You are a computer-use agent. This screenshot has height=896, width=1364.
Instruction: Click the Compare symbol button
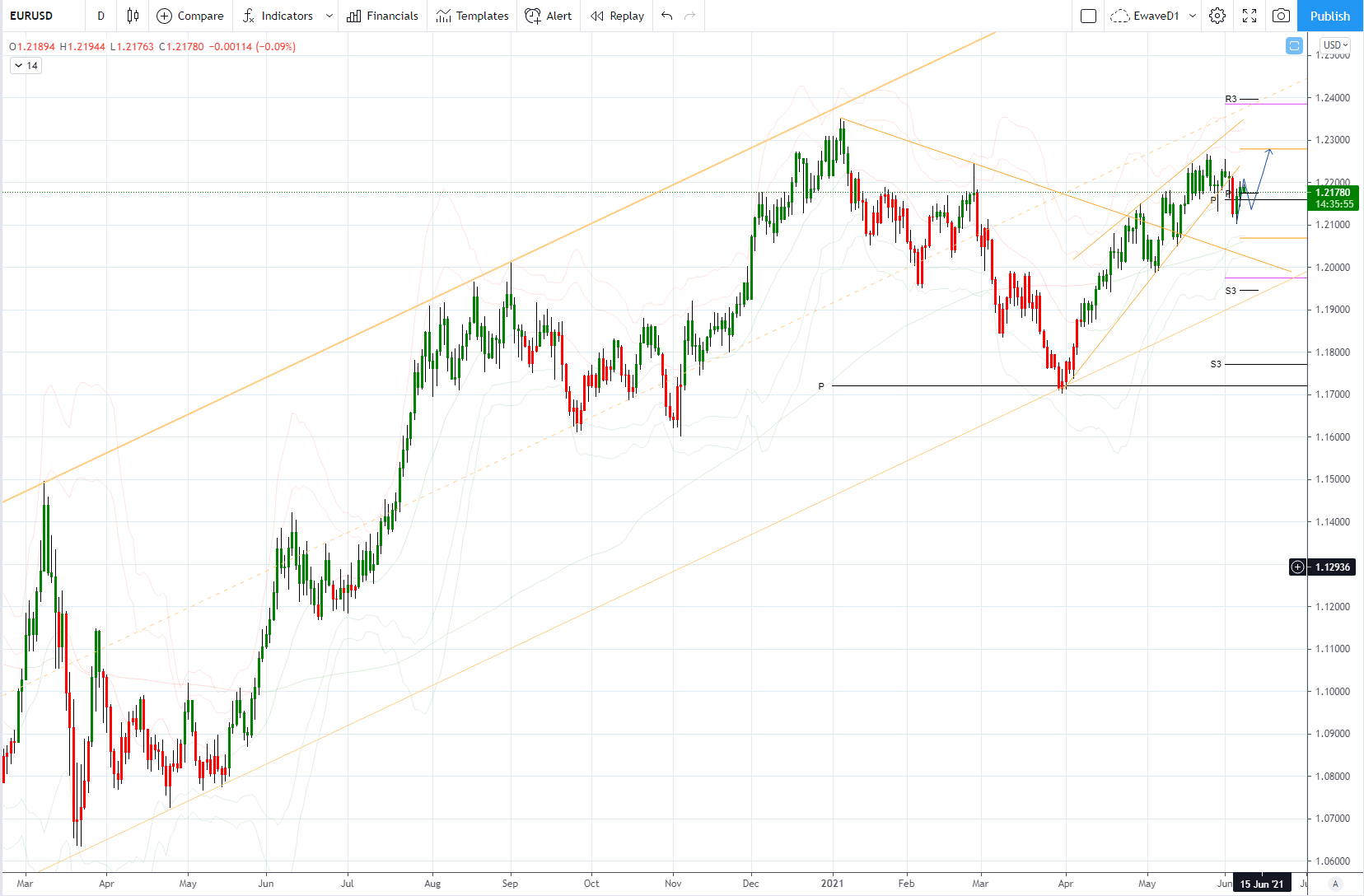pos(190,16)
